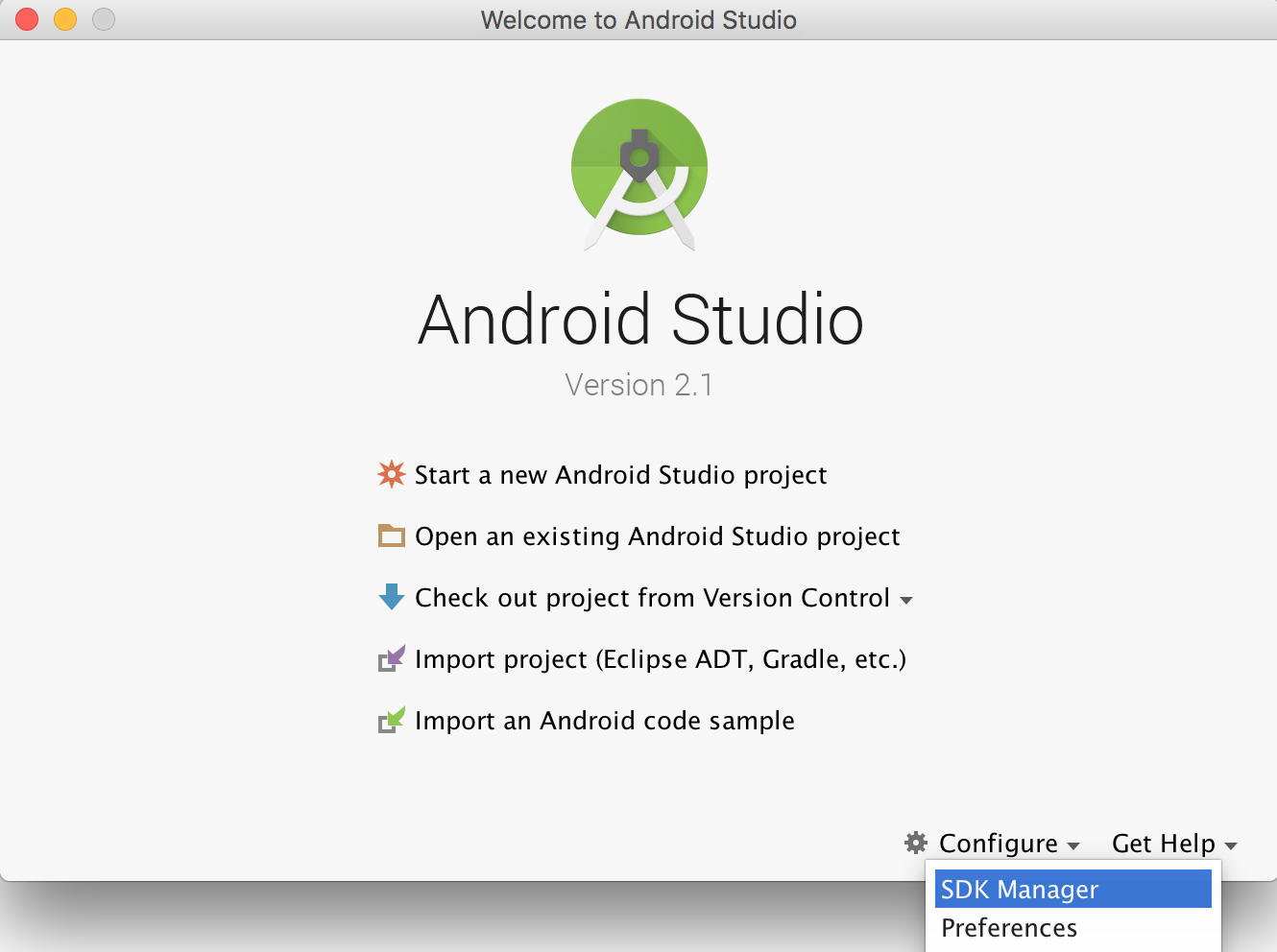Import project from Eclipse ADT or Gradle
This screenshot has width=1277, height=952.
pyautogui.click(x=660, y=658)
